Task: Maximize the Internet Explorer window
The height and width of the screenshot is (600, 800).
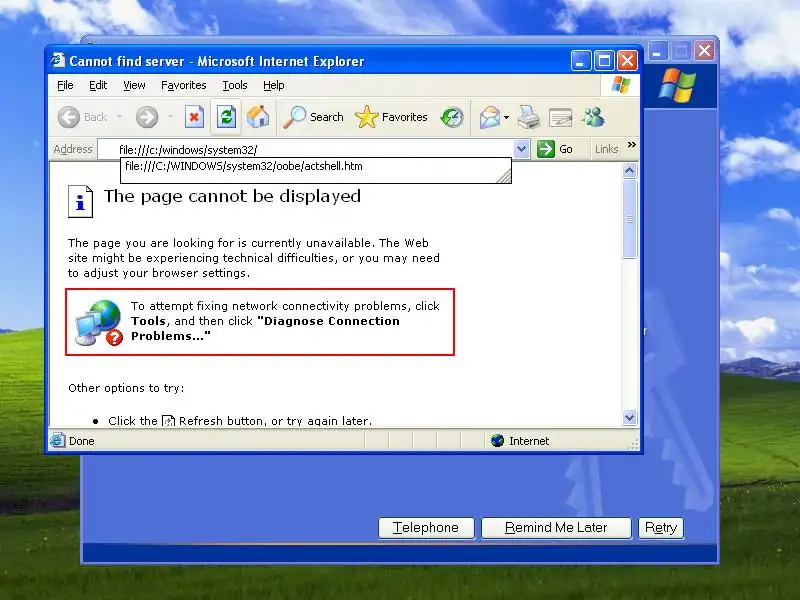Action: click(x=604, y=61)
